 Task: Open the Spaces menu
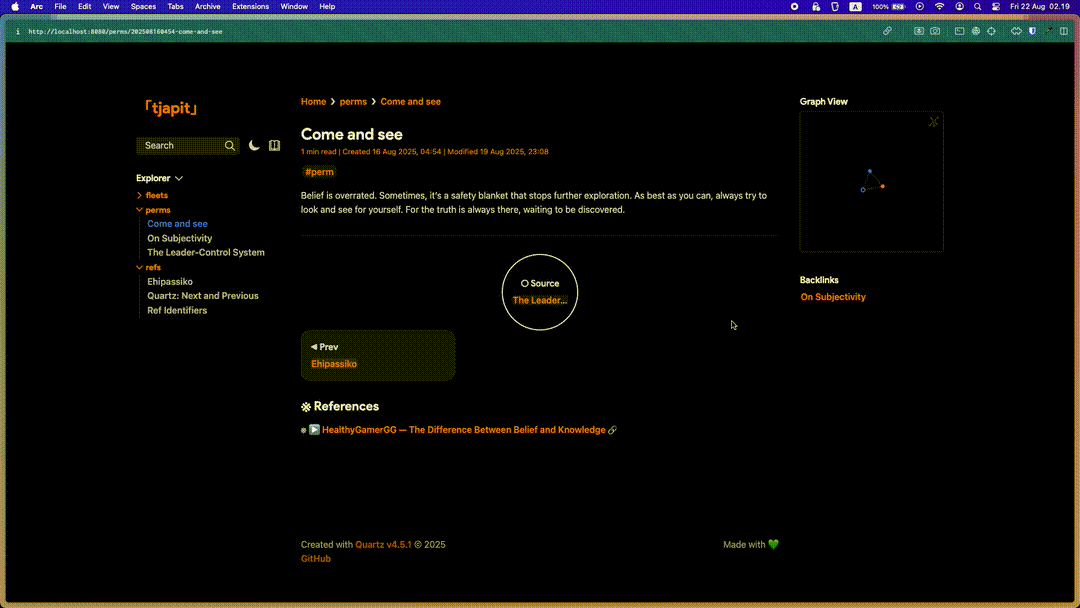click(x=143, y=6)
